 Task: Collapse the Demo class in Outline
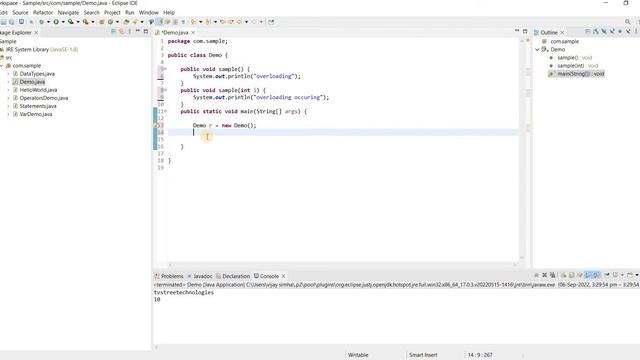coord(538,49)
